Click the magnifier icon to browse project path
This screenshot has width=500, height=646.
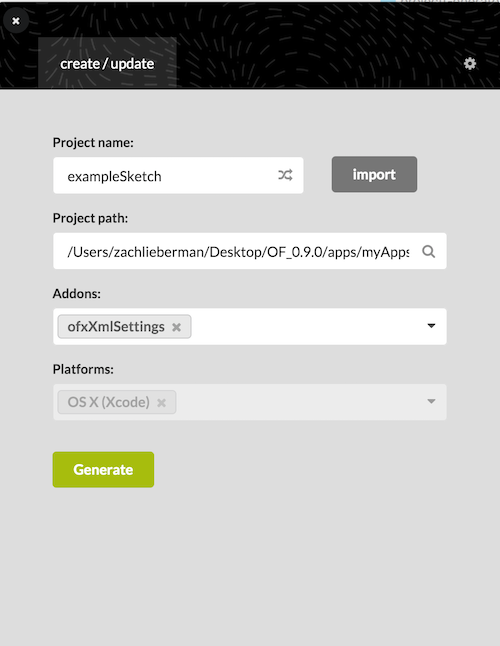(x=428, y=251)
